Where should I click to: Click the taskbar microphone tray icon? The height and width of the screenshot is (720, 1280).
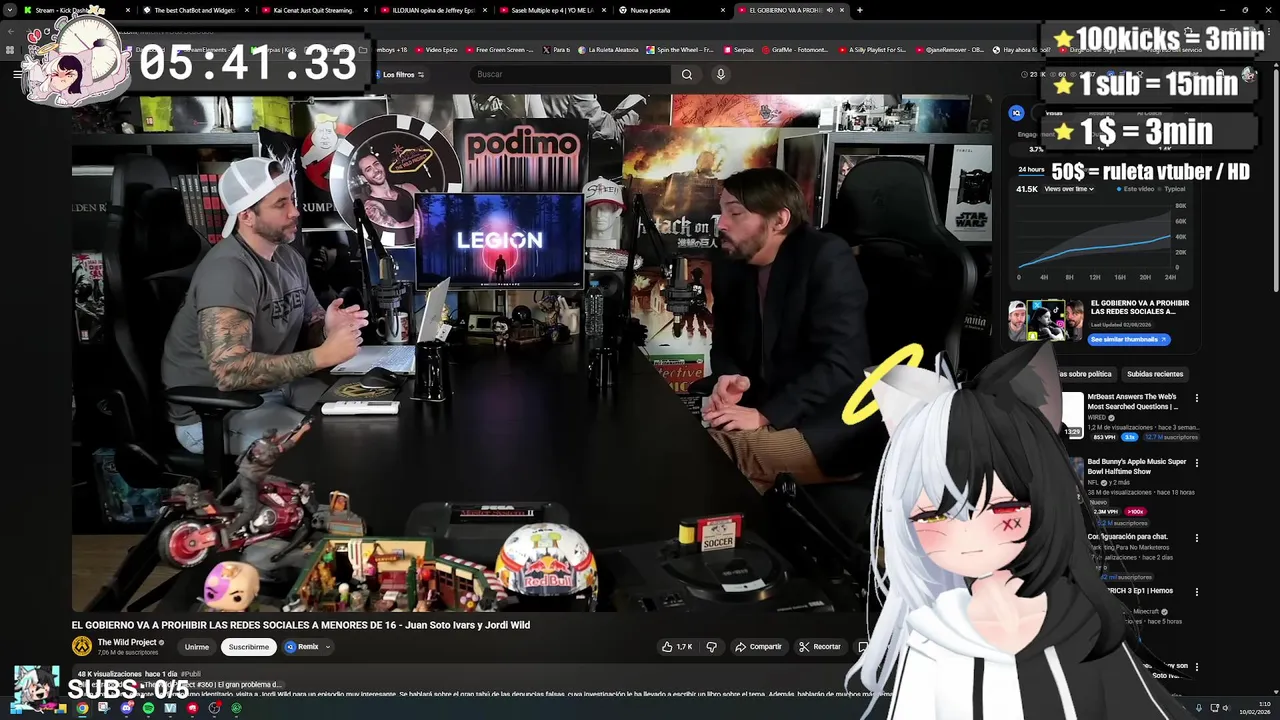tap(1198, 708)
